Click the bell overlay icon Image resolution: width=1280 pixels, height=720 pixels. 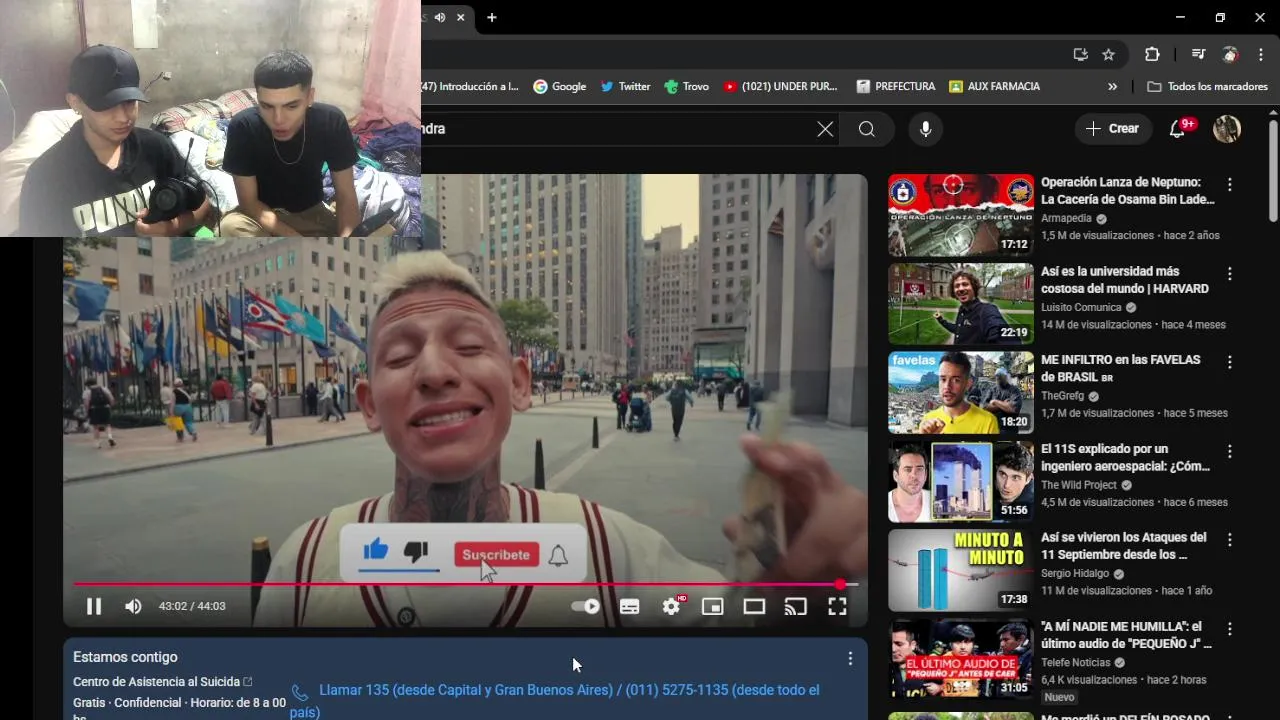pos(558,556)
